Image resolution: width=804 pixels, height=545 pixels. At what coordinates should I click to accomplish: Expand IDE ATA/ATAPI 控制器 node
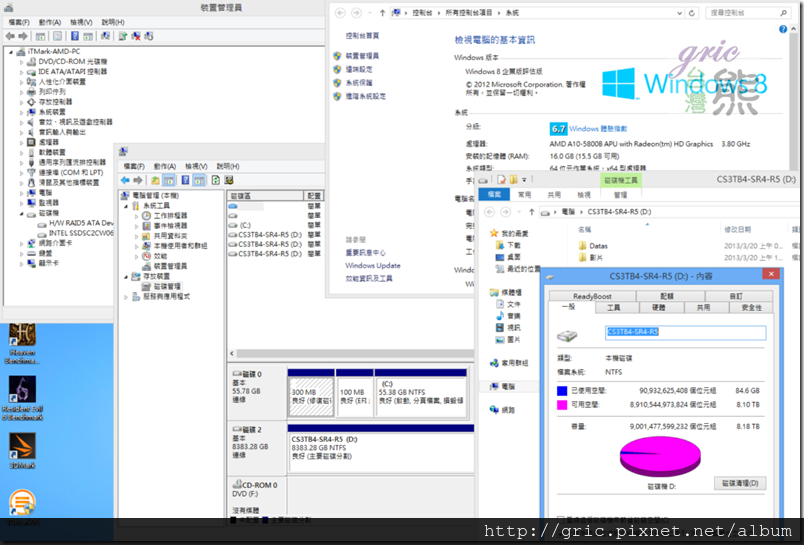click(x=22, y=72)
